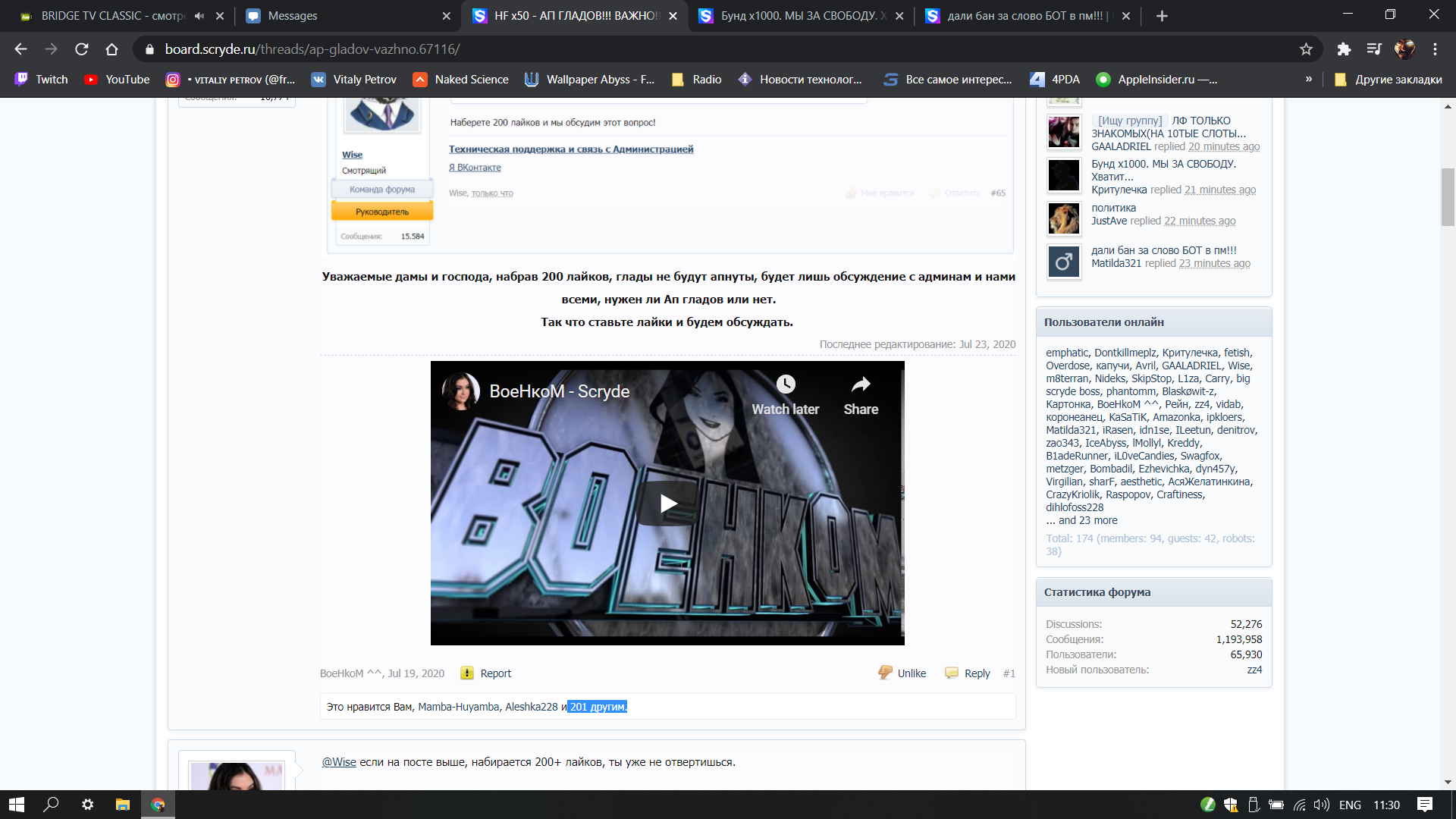The height and width of the screenshot is (819, 1456).
Task: Switch to Бунд x1000 tab
Action: click(796, 16)
